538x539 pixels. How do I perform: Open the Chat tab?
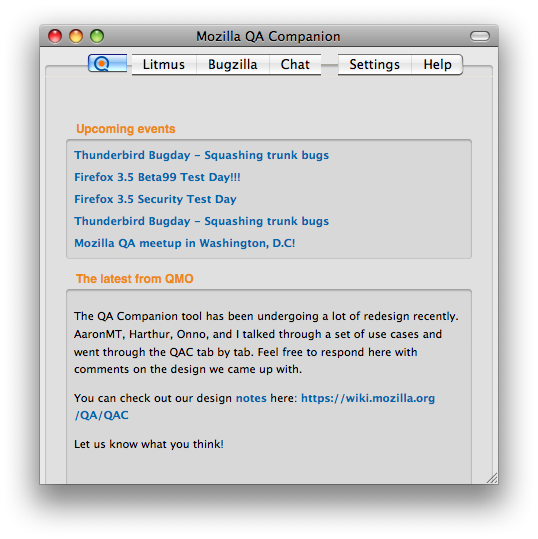pos(295,65)
